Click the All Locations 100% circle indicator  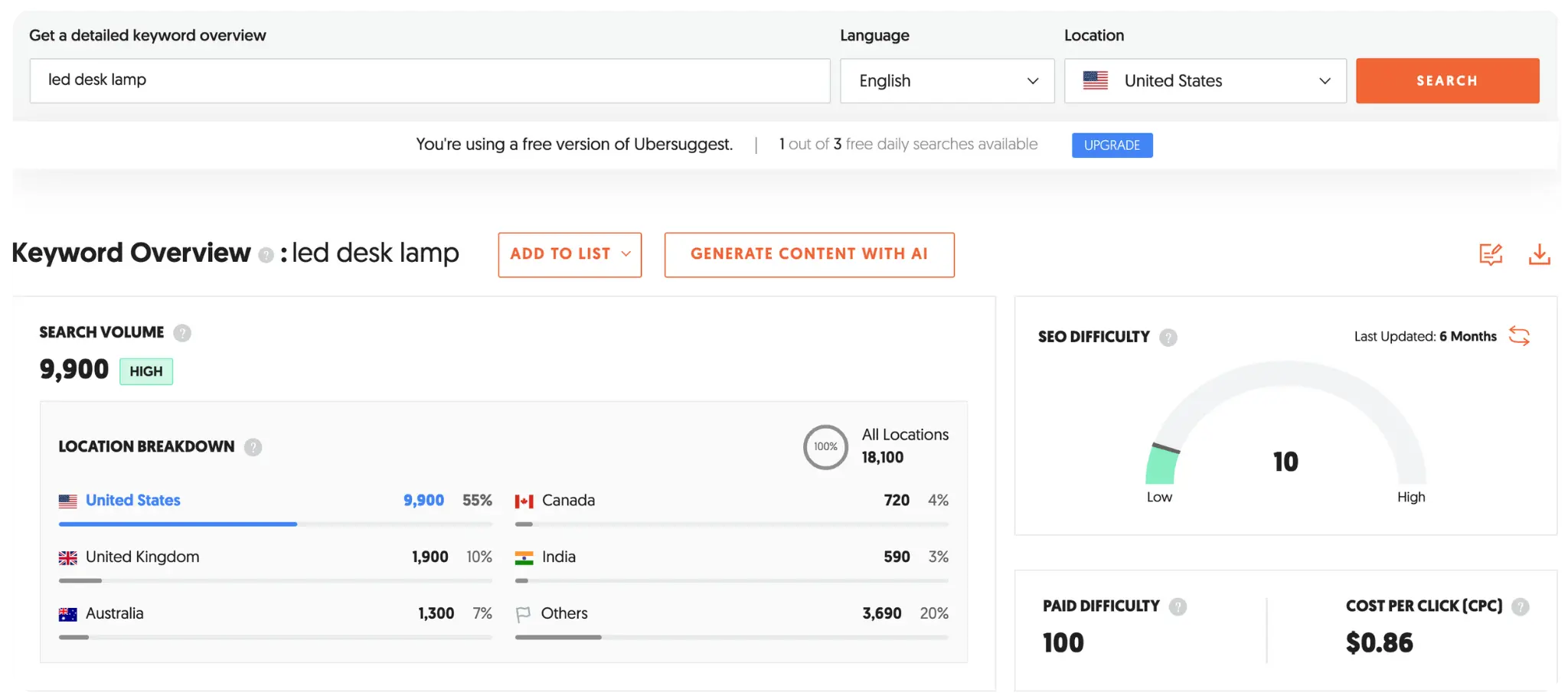point(825,447)
